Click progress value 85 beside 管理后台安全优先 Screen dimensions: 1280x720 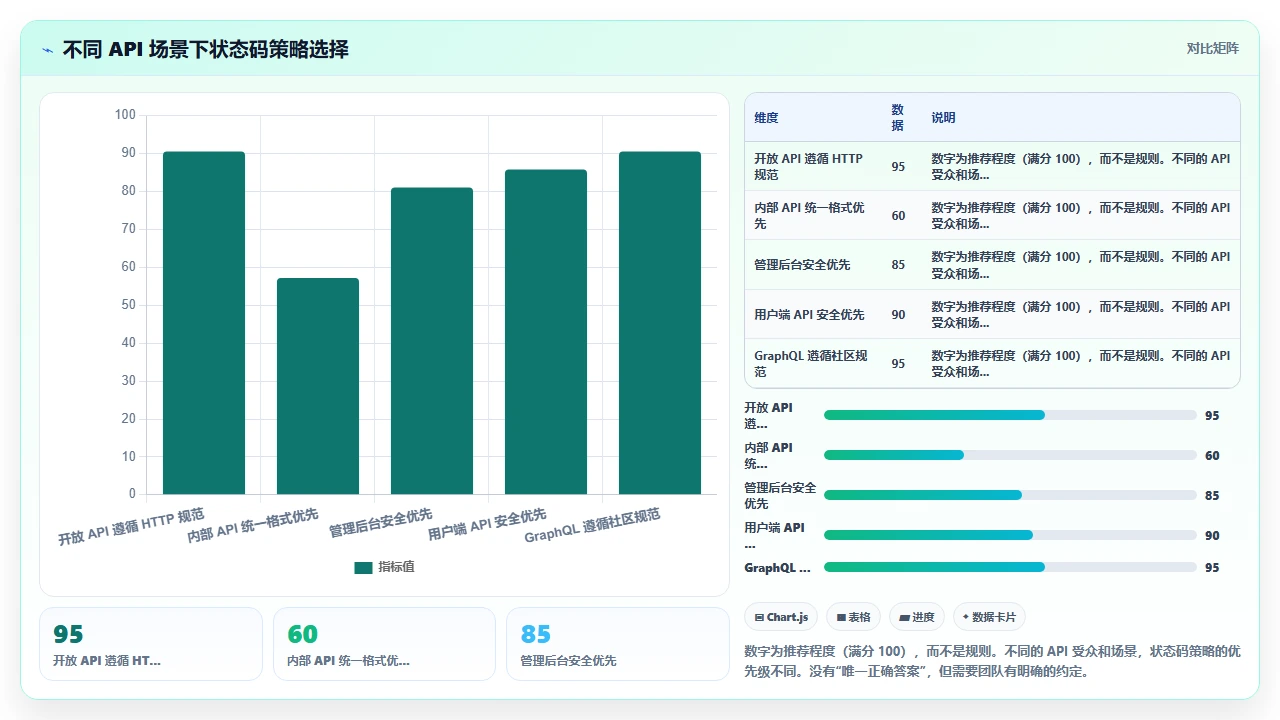coord(1212,495)
